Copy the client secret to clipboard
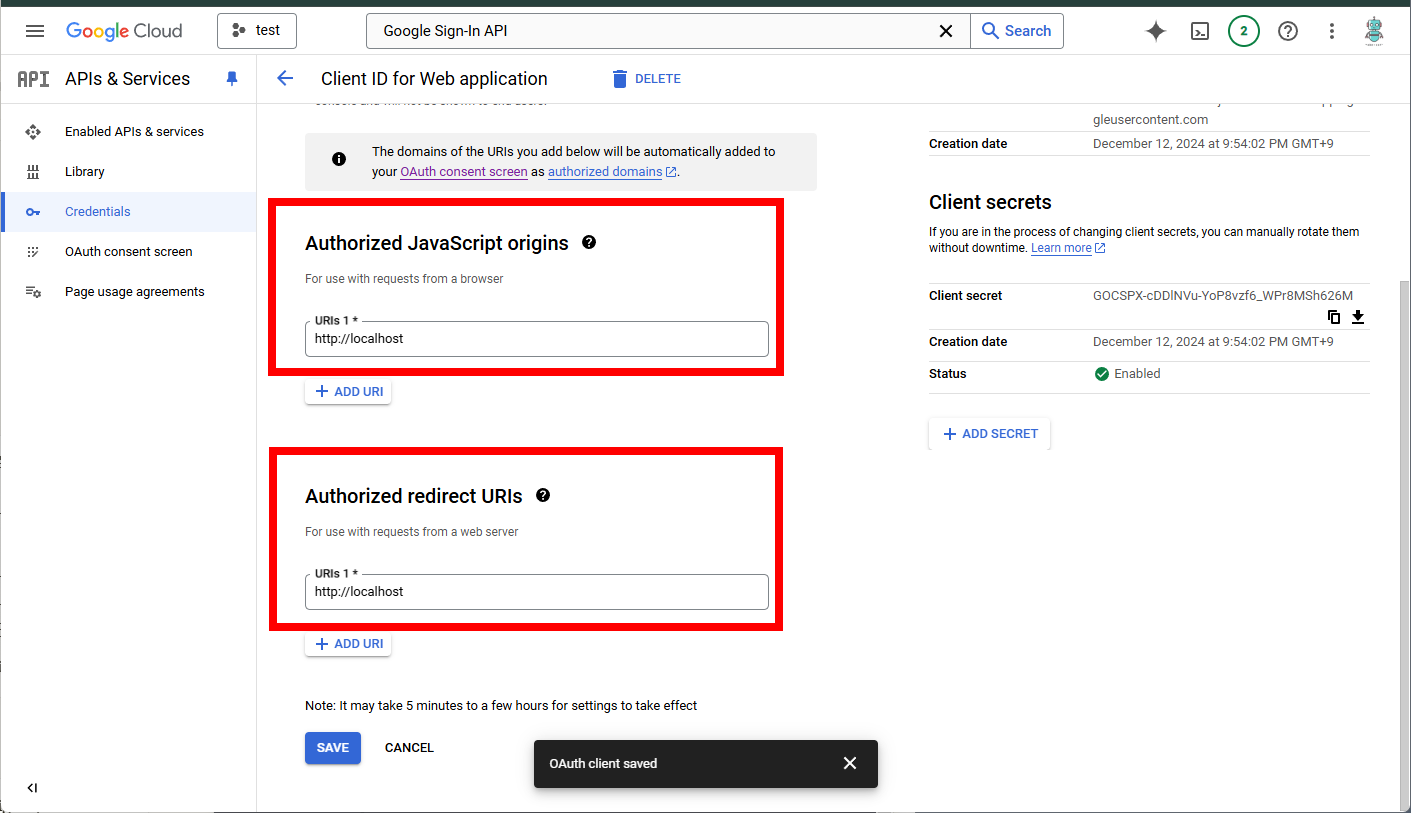This screenshot has width=1411, height=813. coord(1334,317)
